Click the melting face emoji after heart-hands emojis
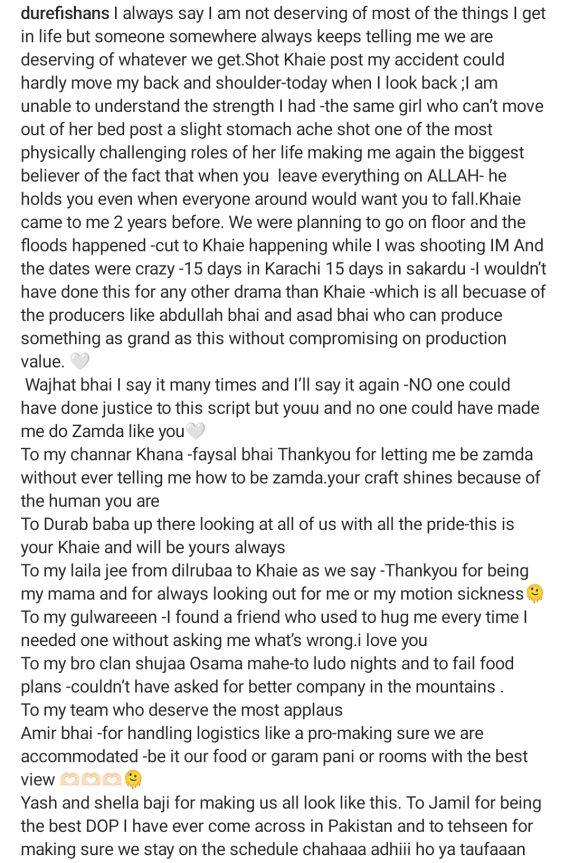Viewport: 570px width, 863px height. click(x=133, y=779)
